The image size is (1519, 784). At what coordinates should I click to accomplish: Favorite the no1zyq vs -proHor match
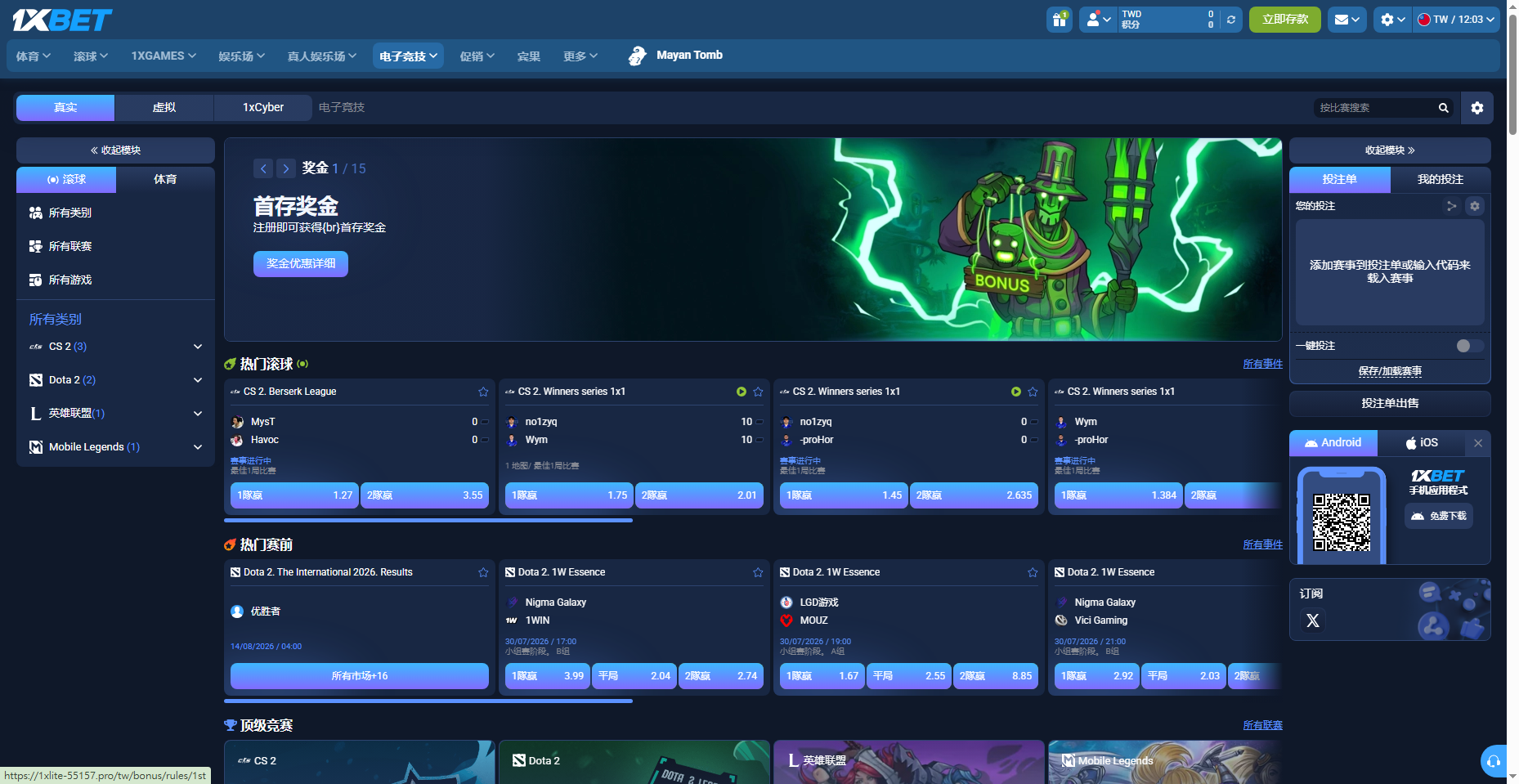pos(1033,392)
